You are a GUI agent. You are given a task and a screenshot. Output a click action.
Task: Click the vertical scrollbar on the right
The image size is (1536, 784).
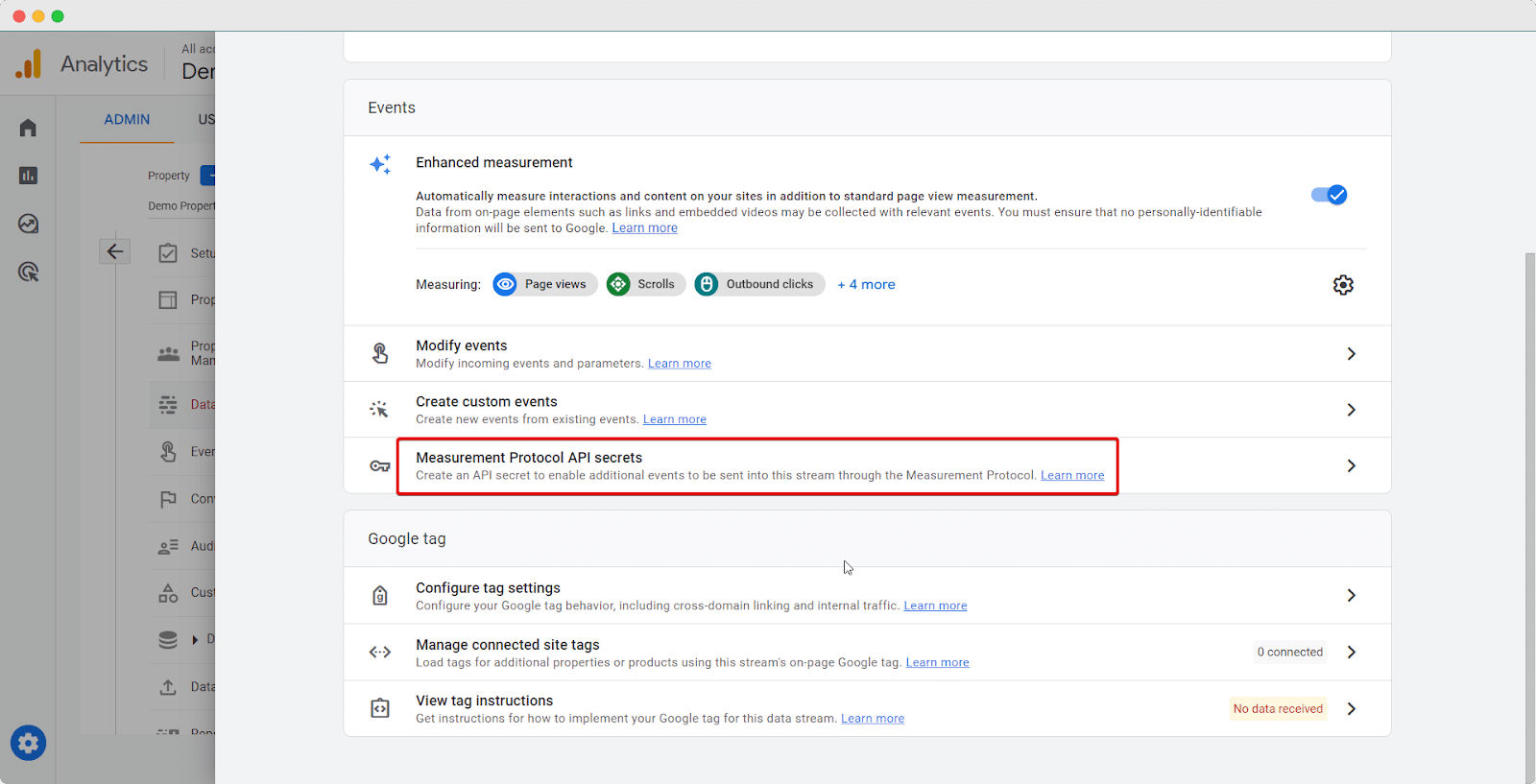[x=1530, y=518]
